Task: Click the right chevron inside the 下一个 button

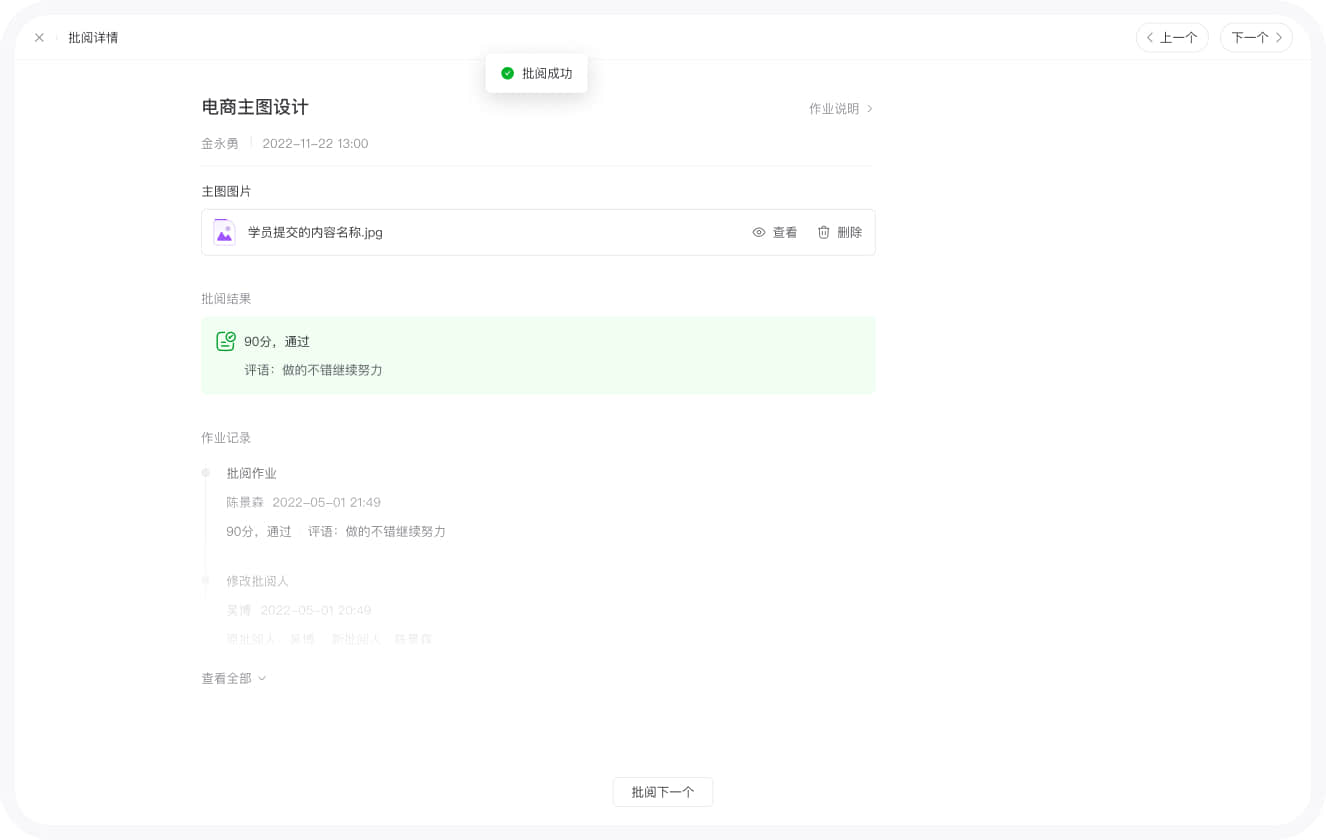Action: pos(1277,37)
